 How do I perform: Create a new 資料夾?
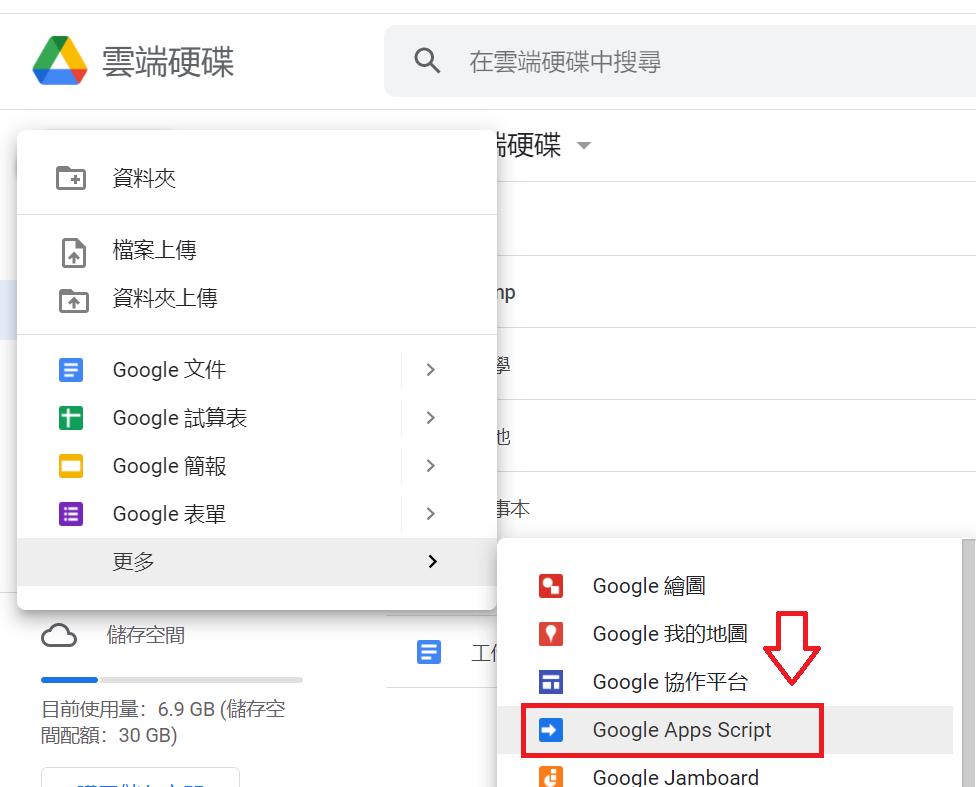point(256,178)
